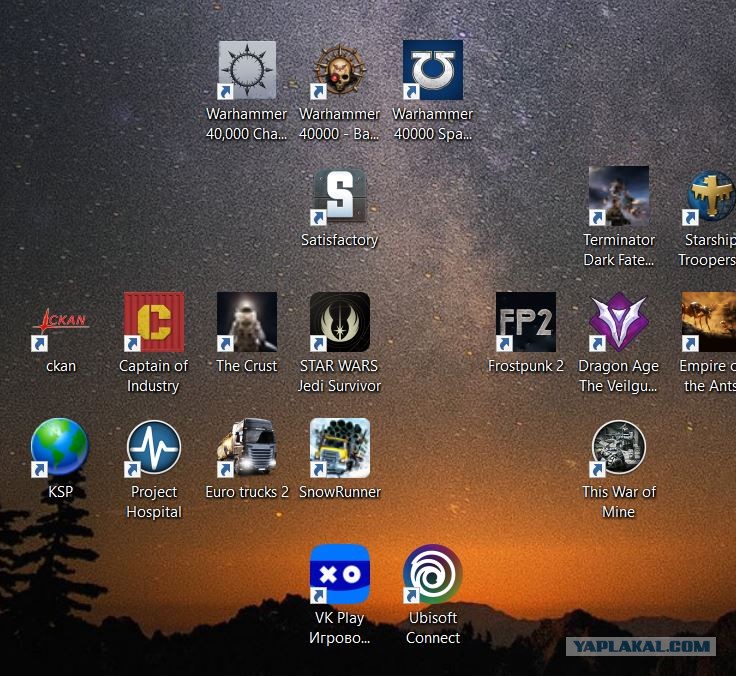Select the "Warhammer 40,000 Cha..." label text
Viewport: 736px width, 676px height.
246,124
